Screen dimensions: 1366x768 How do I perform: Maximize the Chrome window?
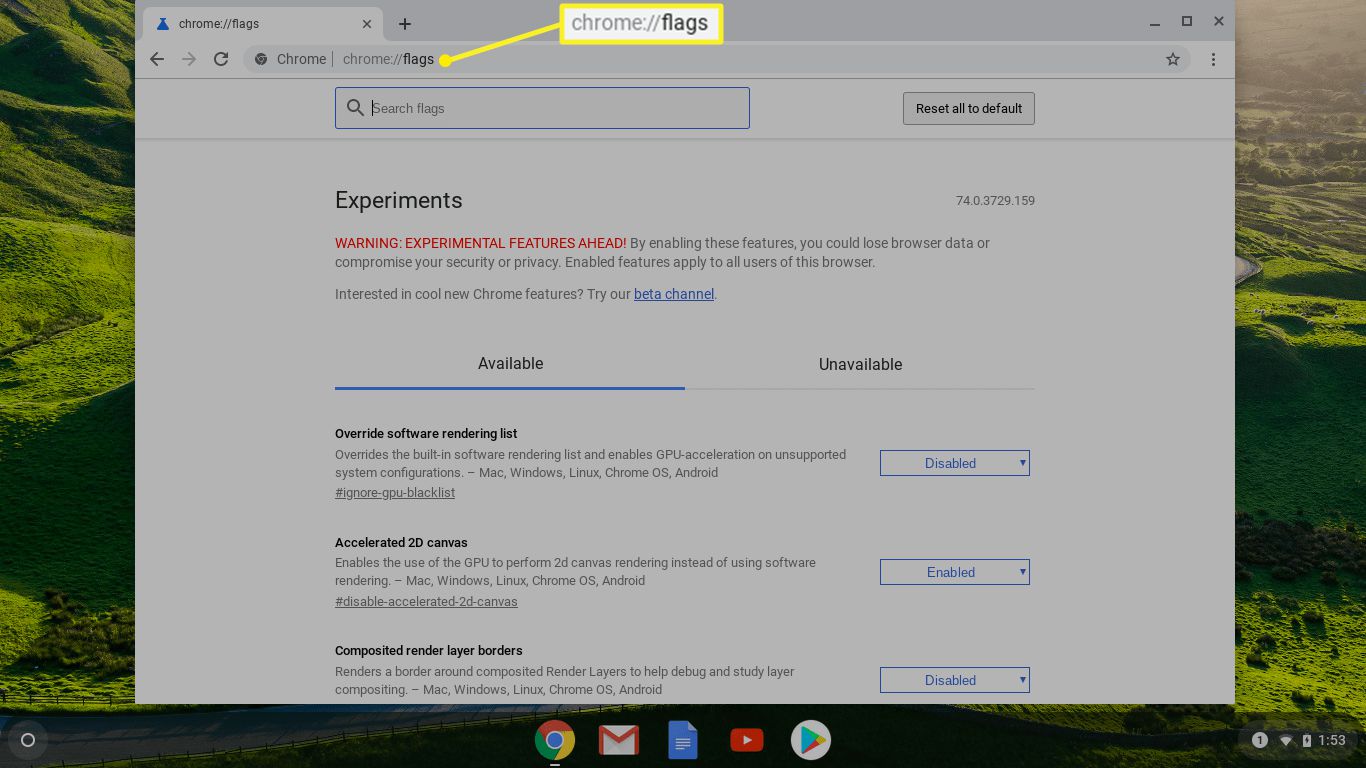1187,21
